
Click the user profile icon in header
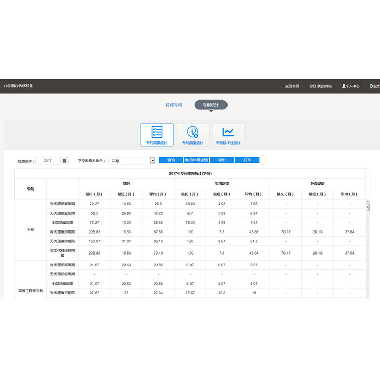point(344,86)
